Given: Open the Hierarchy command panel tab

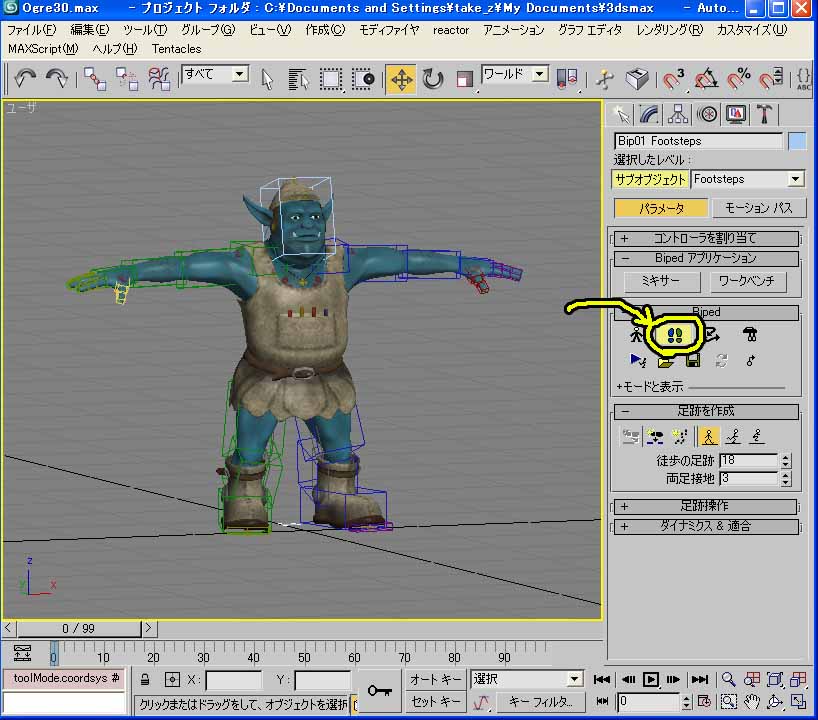Looking at the screenshot, I should [677, 114].
